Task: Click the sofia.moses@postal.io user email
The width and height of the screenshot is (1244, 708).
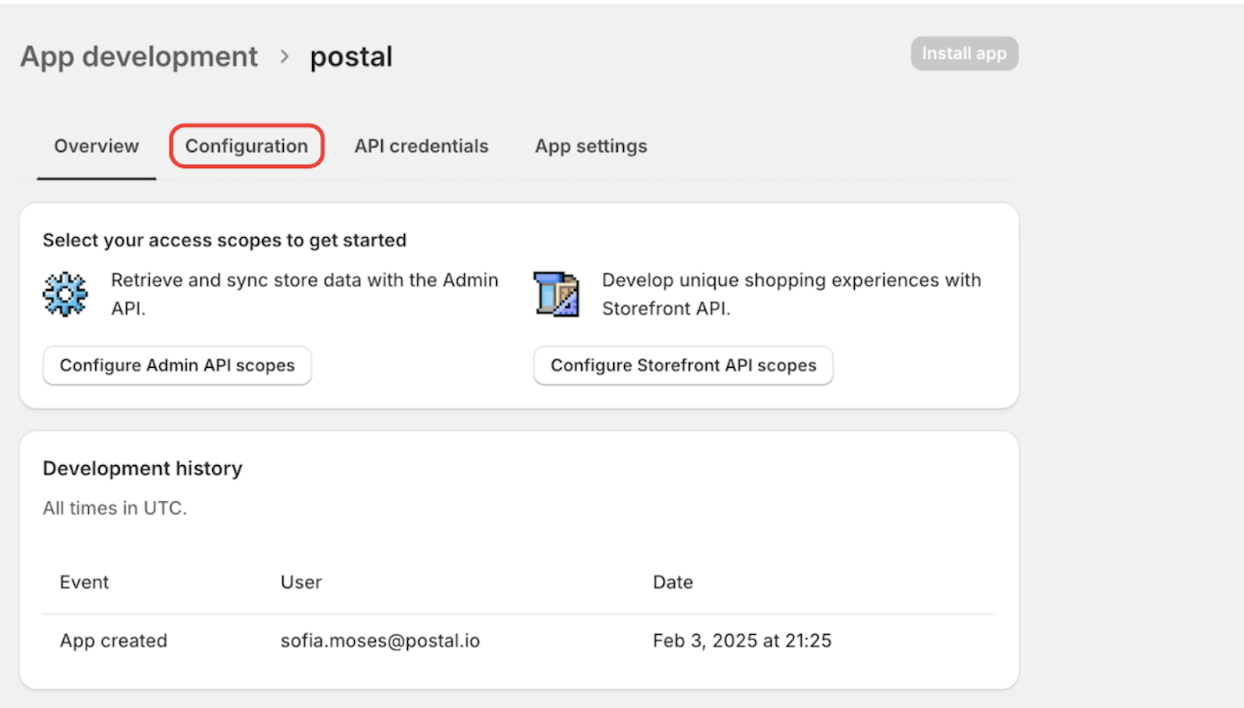Action: click(380, 641)
